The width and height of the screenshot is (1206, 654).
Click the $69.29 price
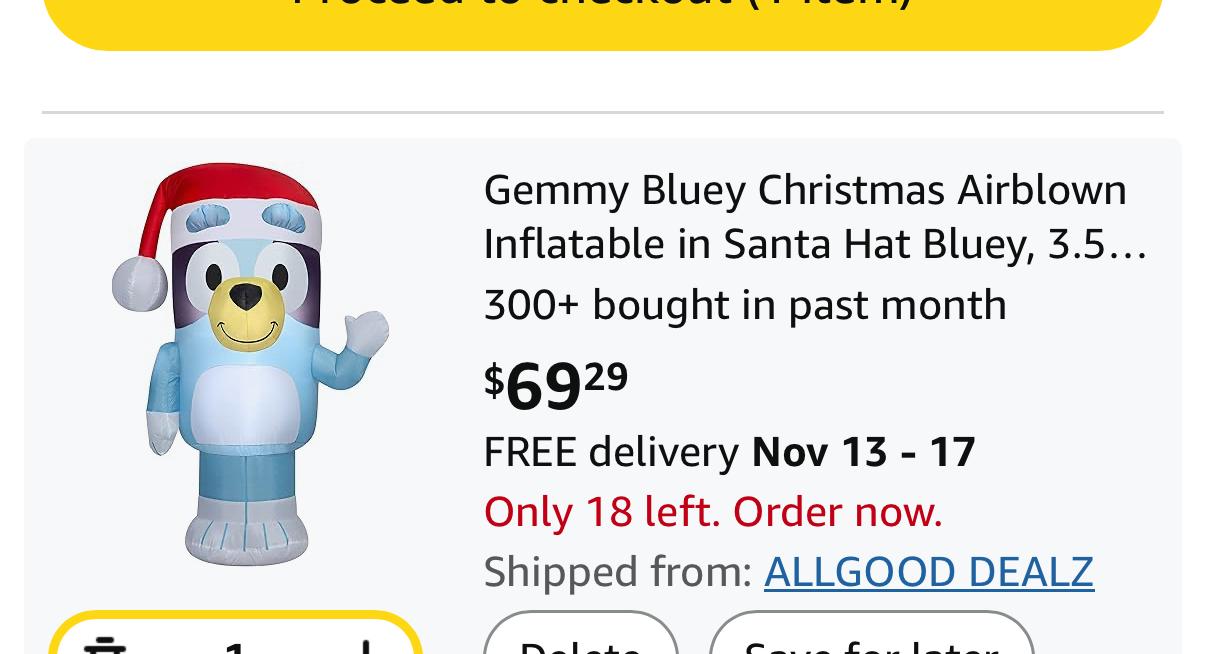(x=556, y=385)
